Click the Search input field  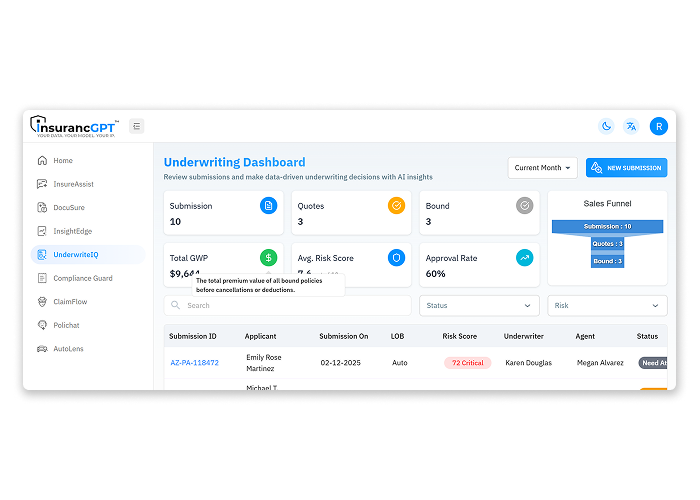coord(290,306)
